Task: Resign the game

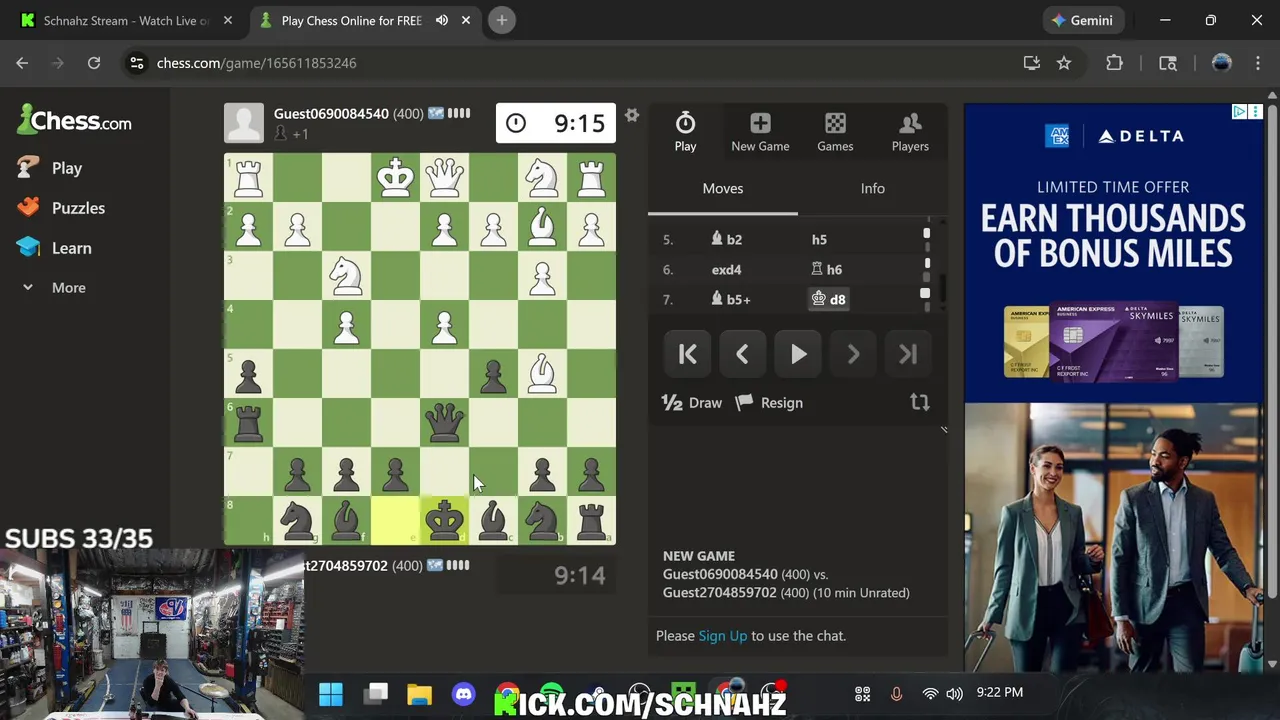Action: (769, 403)
